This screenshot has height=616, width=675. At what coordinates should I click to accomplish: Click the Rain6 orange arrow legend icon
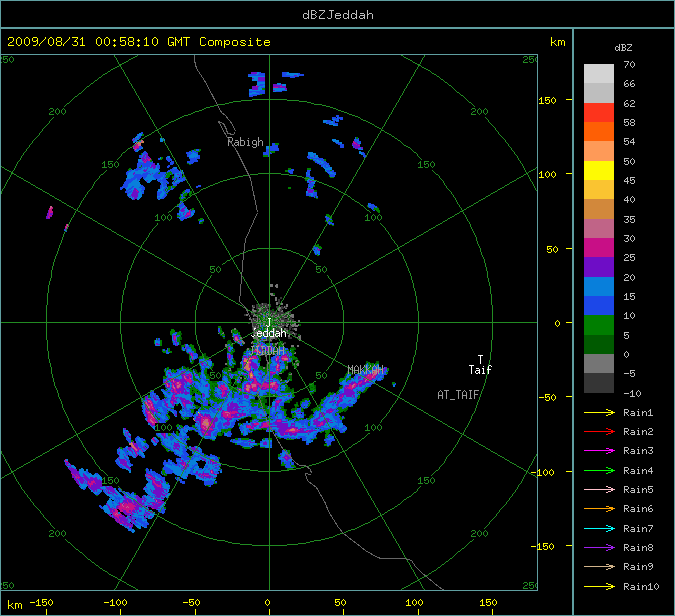click(599, 509)
